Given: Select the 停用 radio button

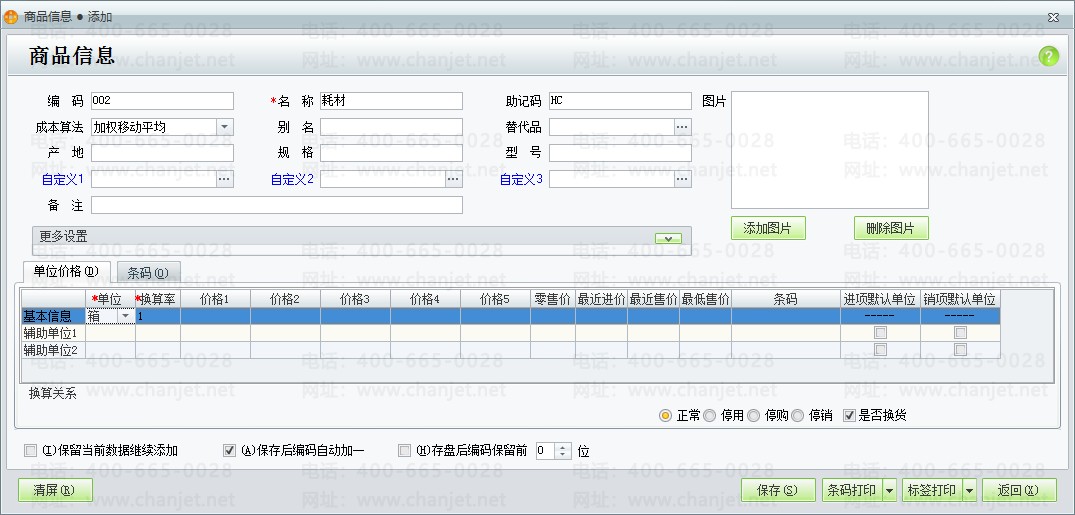Looking at the screenshot, I should pos(710,416).
